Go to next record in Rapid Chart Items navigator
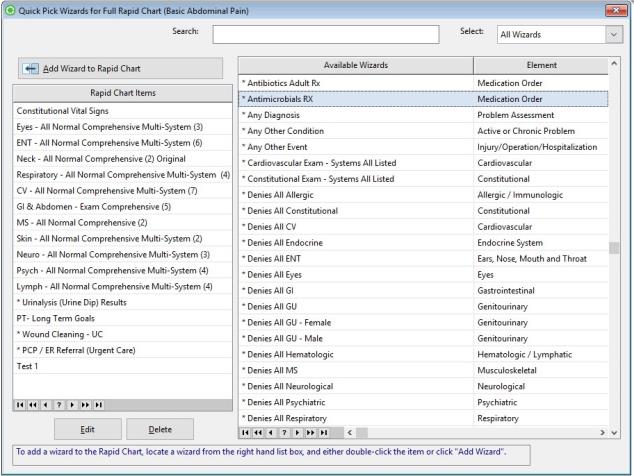This screenshot has width=634, height=476. click(x=72, y=405)
